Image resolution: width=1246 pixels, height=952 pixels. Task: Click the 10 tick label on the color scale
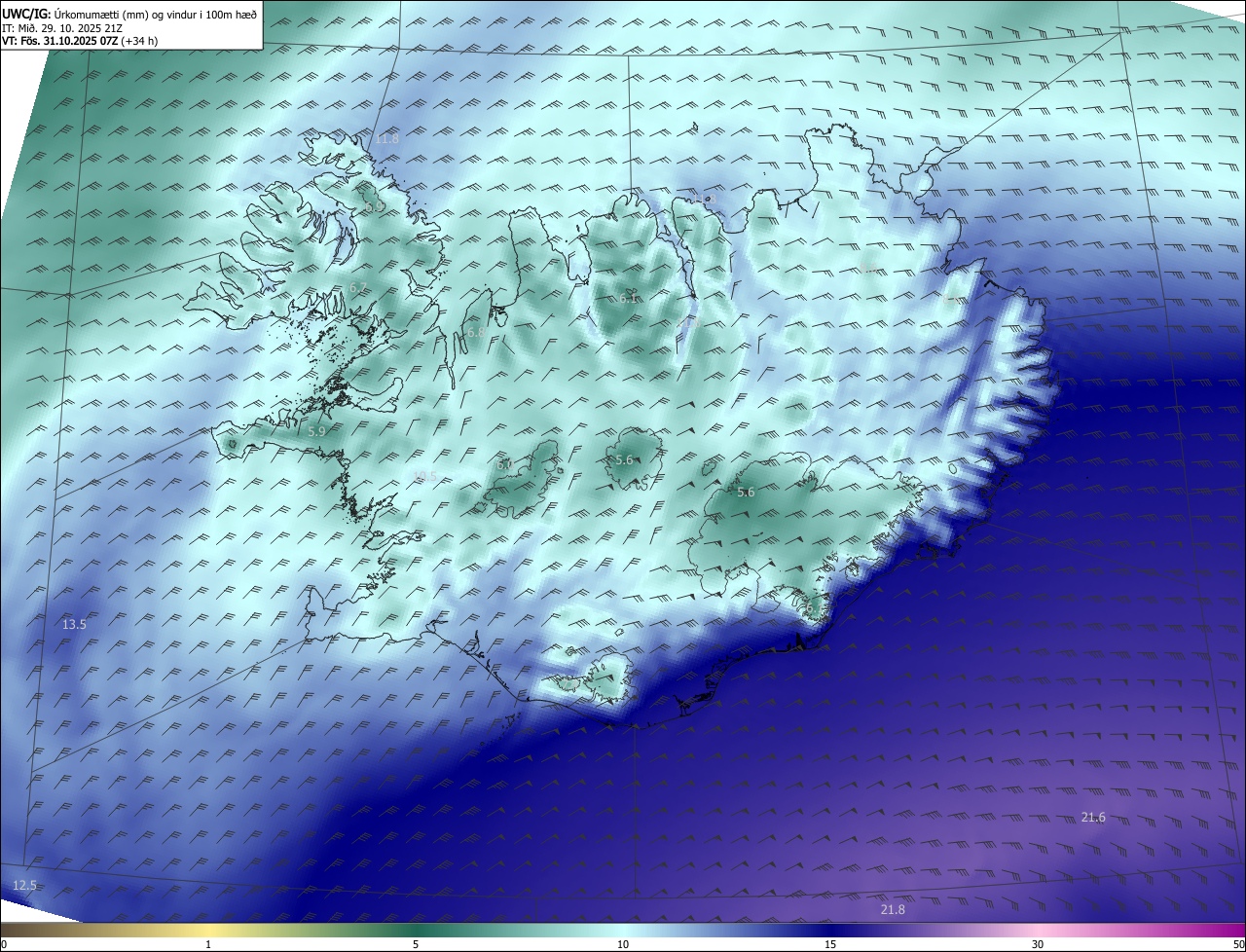point(623,945)
